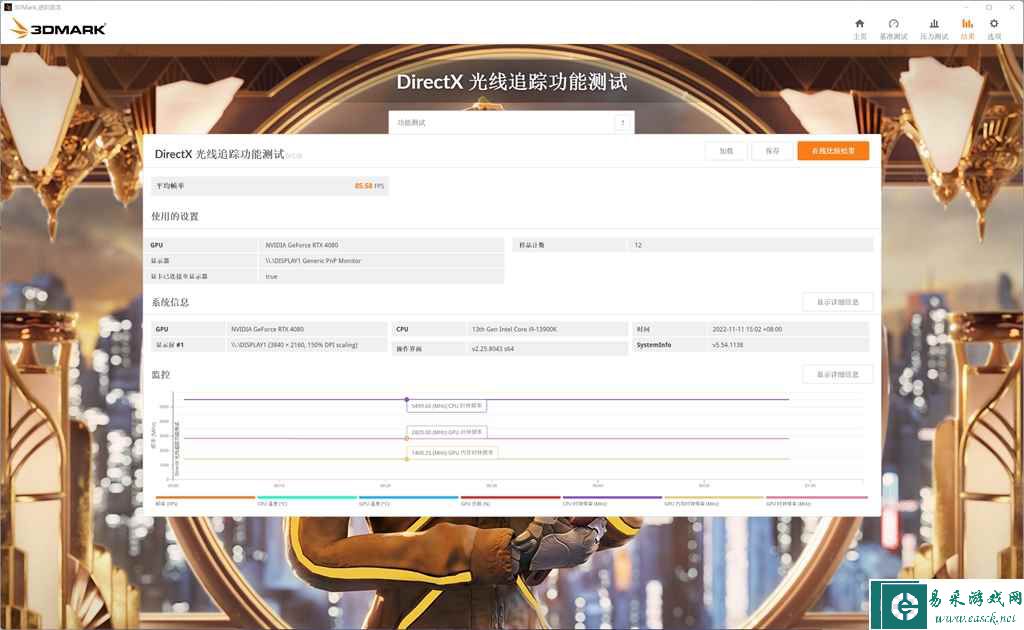Image resolution: width=1024 pixels, height=630 pixels.
Task: Maximize the 3DMark window
Action: point(989,7)
